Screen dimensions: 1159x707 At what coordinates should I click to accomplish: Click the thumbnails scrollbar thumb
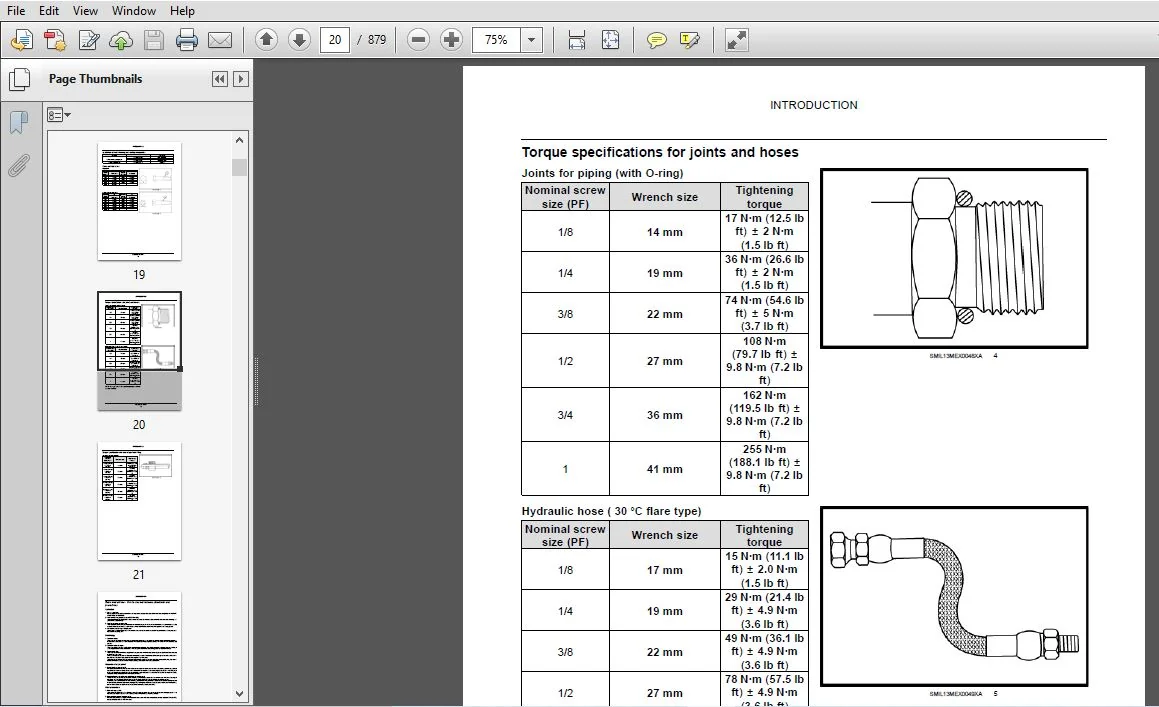(239, 167)
